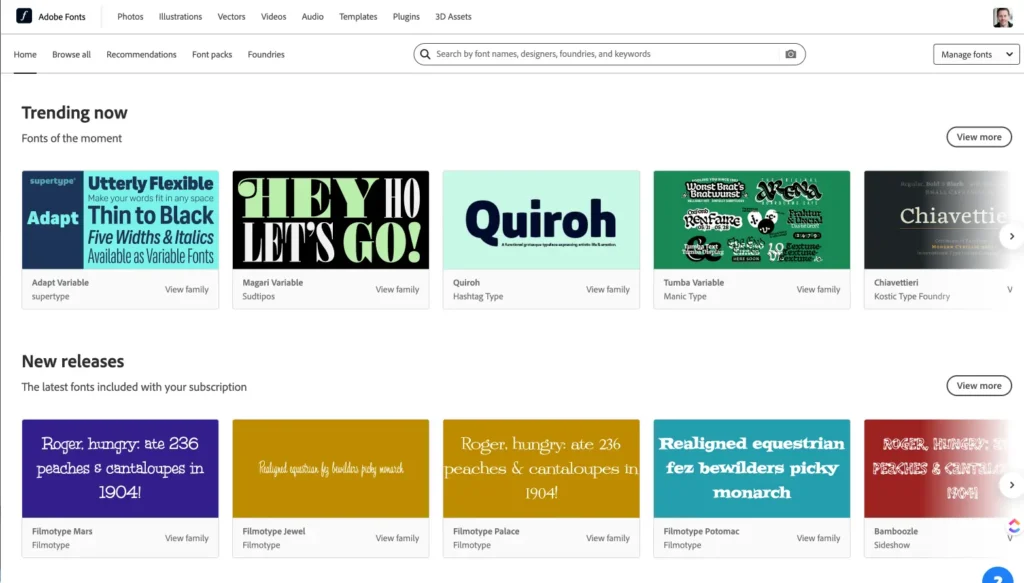Switch to the Font packs tab
Image resolution: width=1024 pixels, height=583 pixels.
pos(212,54)
